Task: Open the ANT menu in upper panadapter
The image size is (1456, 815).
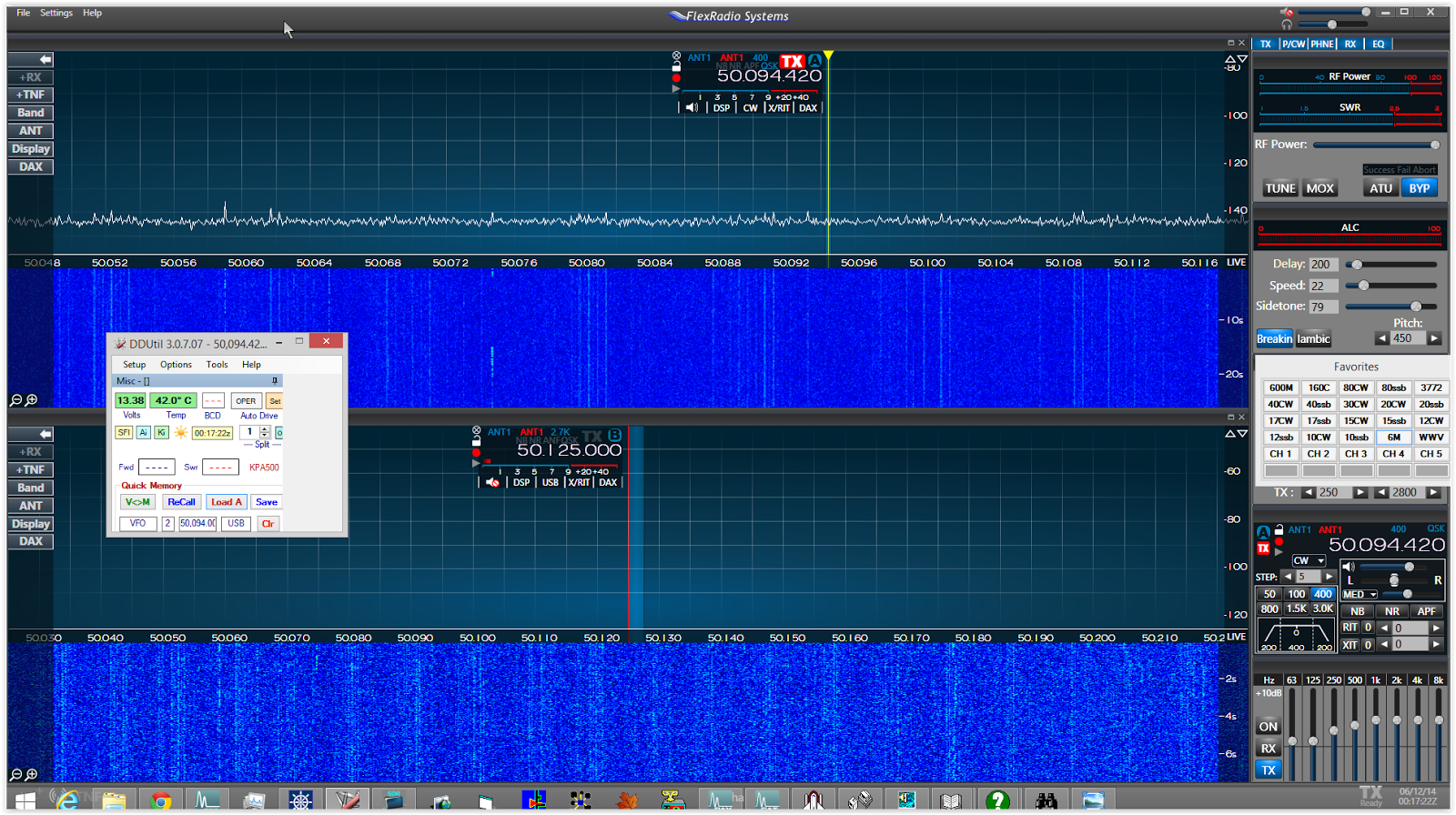Action: (x=31, y=131)
